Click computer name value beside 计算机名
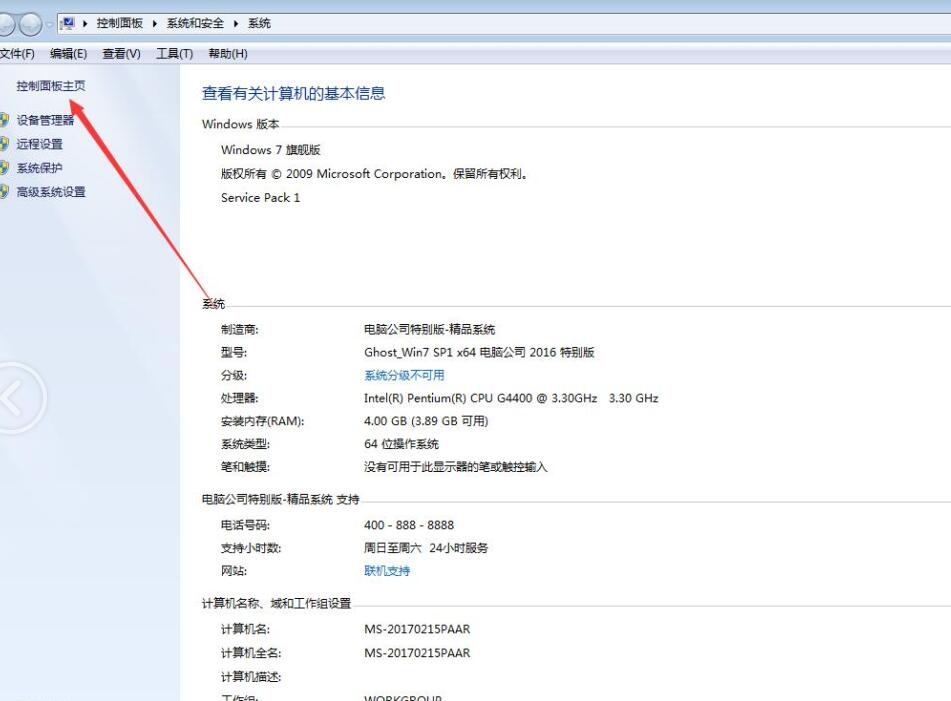This screenshot has width=951, height=701. 417,629
